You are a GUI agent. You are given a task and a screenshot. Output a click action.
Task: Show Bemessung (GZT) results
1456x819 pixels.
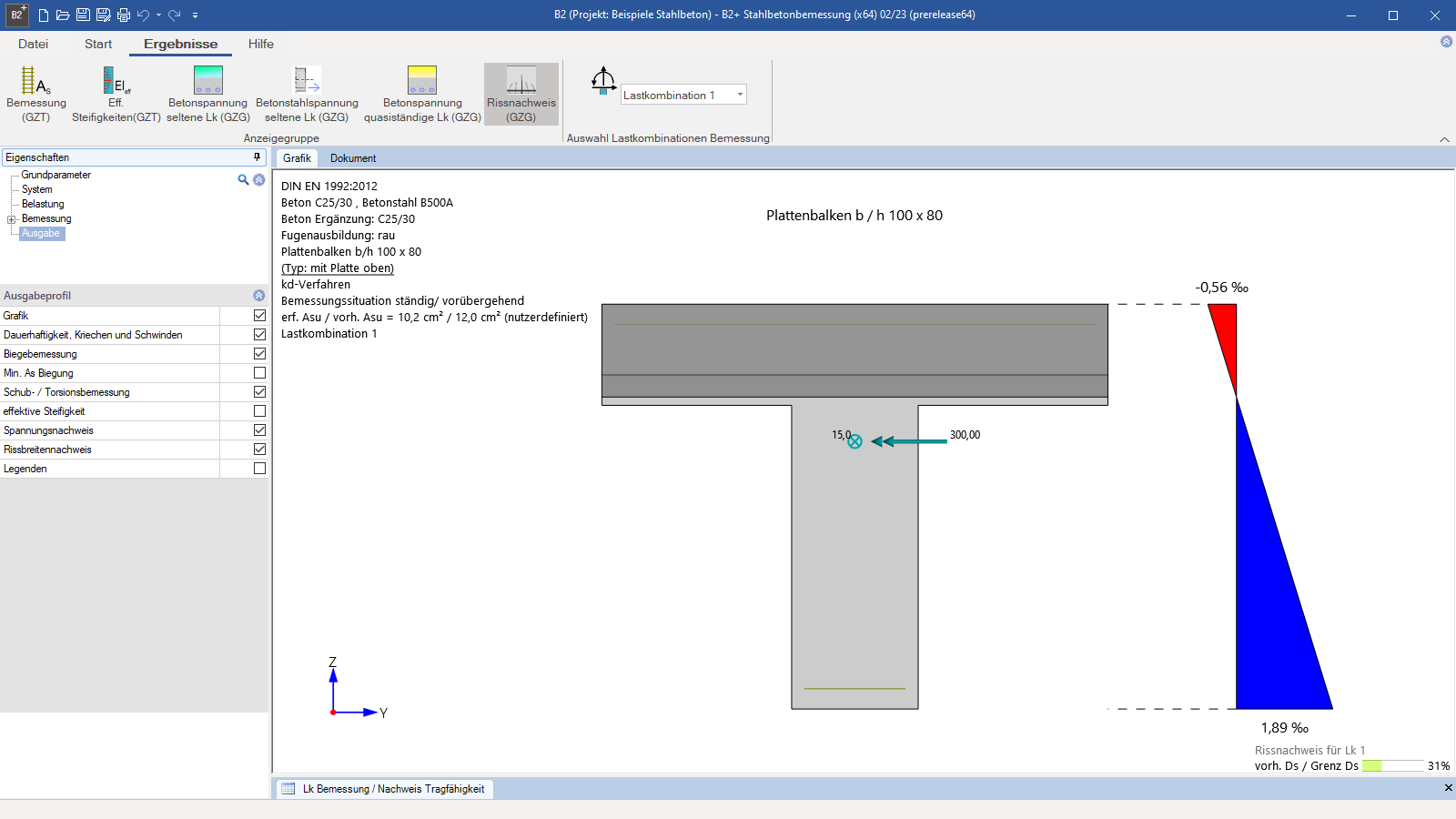(x=36, y=94)
